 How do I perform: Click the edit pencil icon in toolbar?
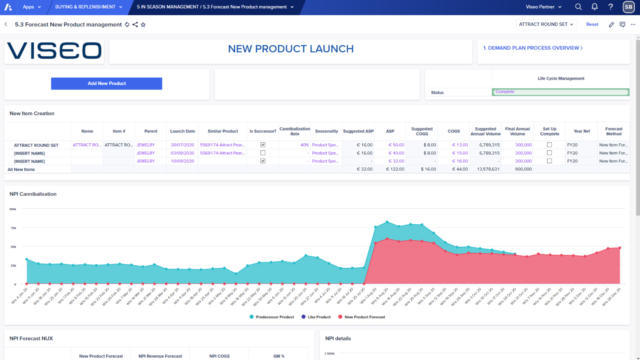pyautogui.click(x=611, y=24)
